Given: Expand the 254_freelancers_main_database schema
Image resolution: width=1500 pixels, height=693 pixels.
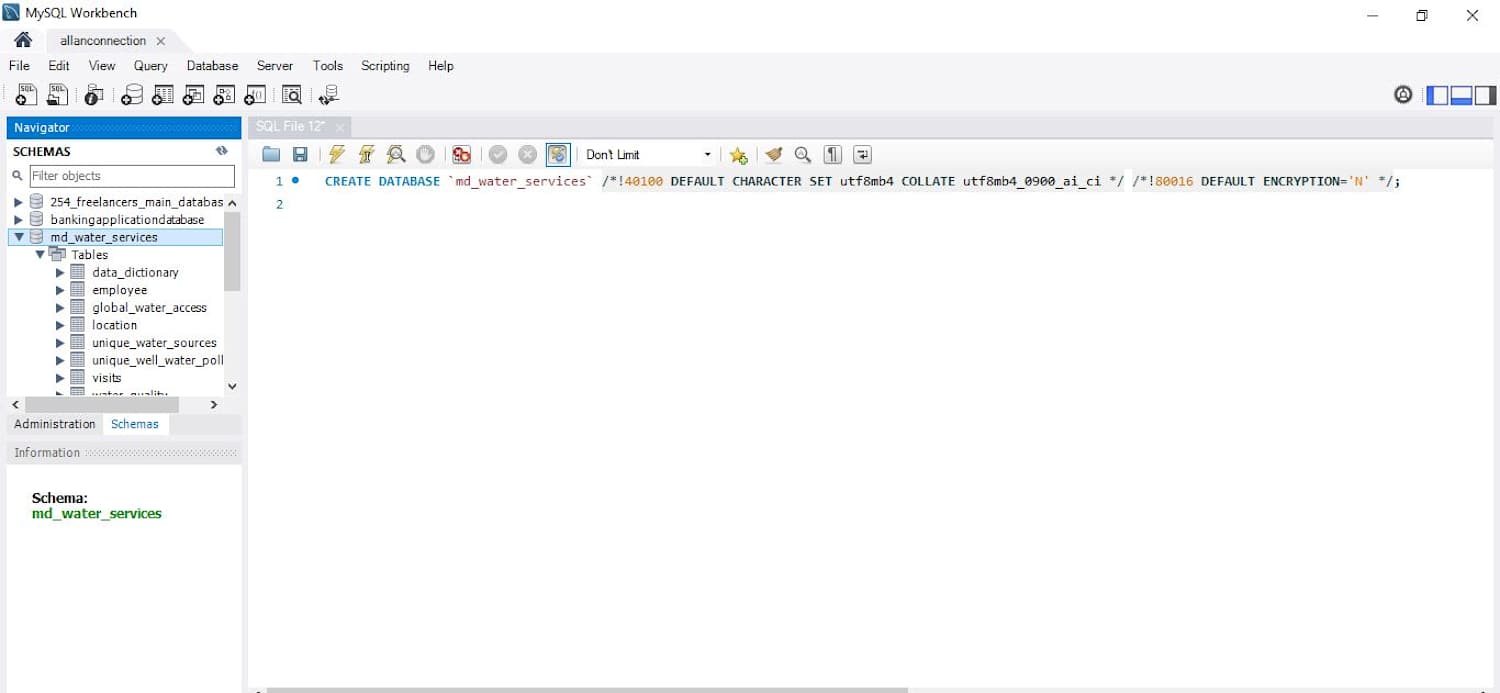Looking at the screenshot, I should [x=18, y=202].
